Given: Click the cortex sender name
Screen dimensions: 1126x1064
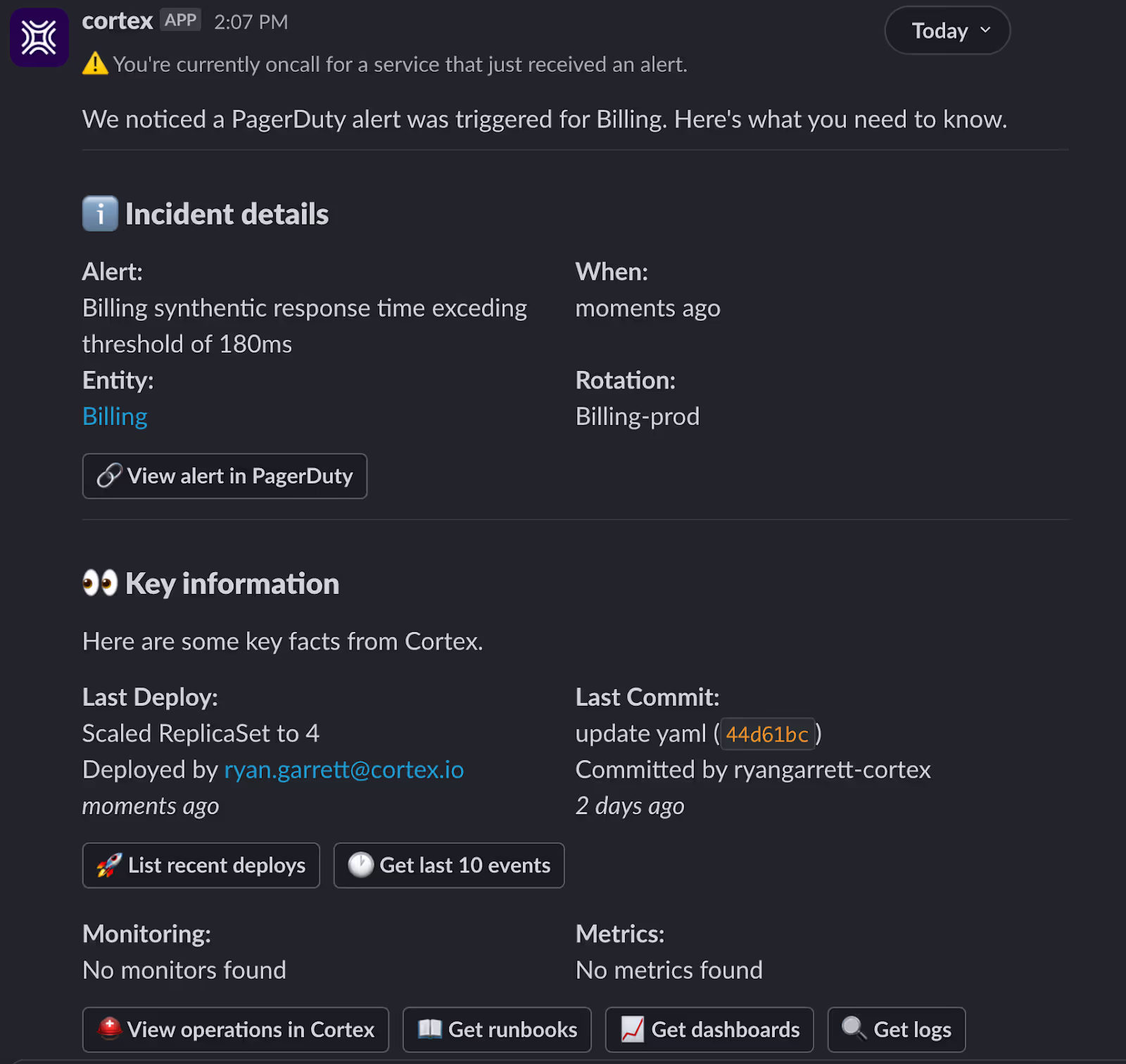Looking at the screenshot, I should pos(118,21).
